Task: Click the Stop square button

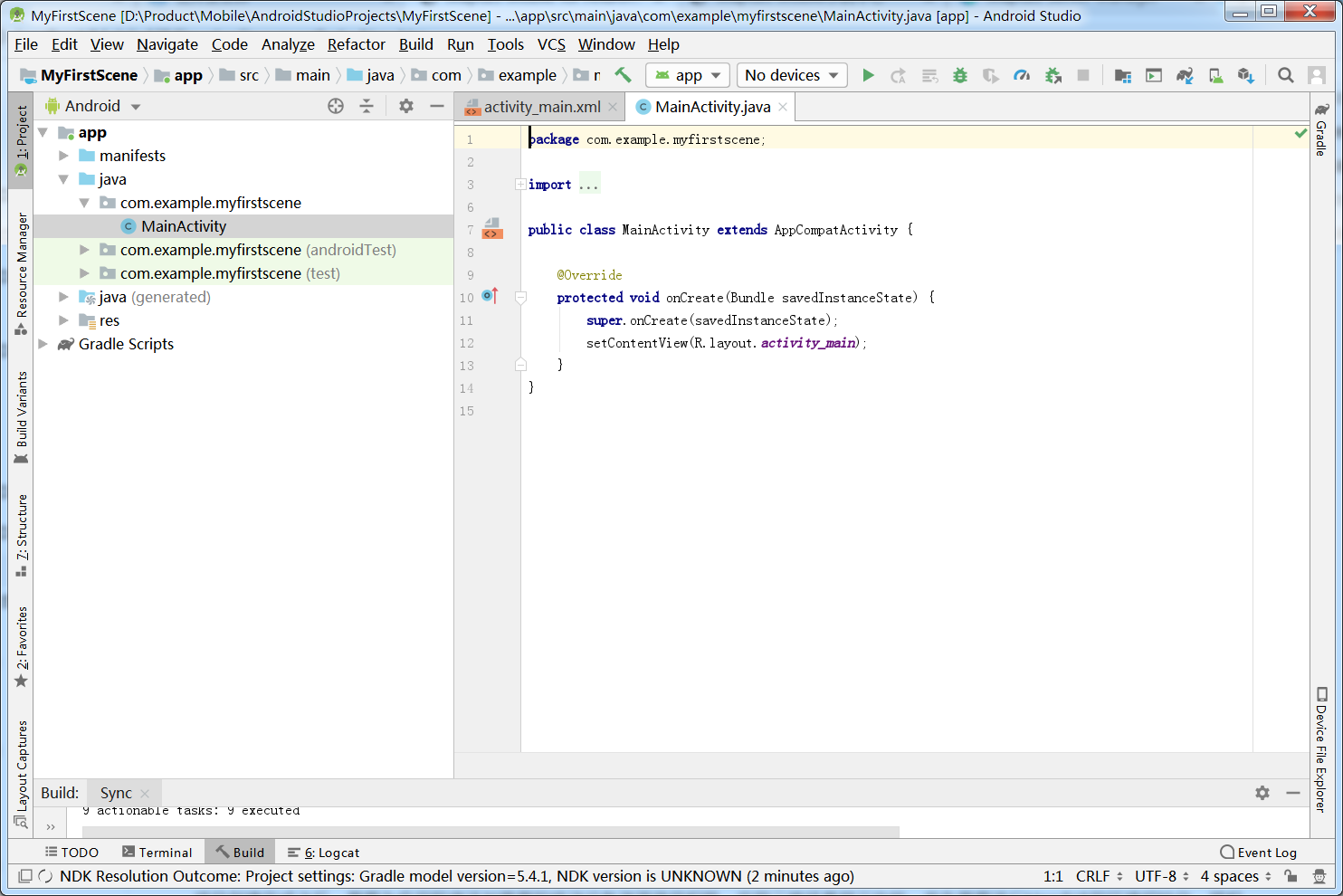Action: [x=1083, y=75]
